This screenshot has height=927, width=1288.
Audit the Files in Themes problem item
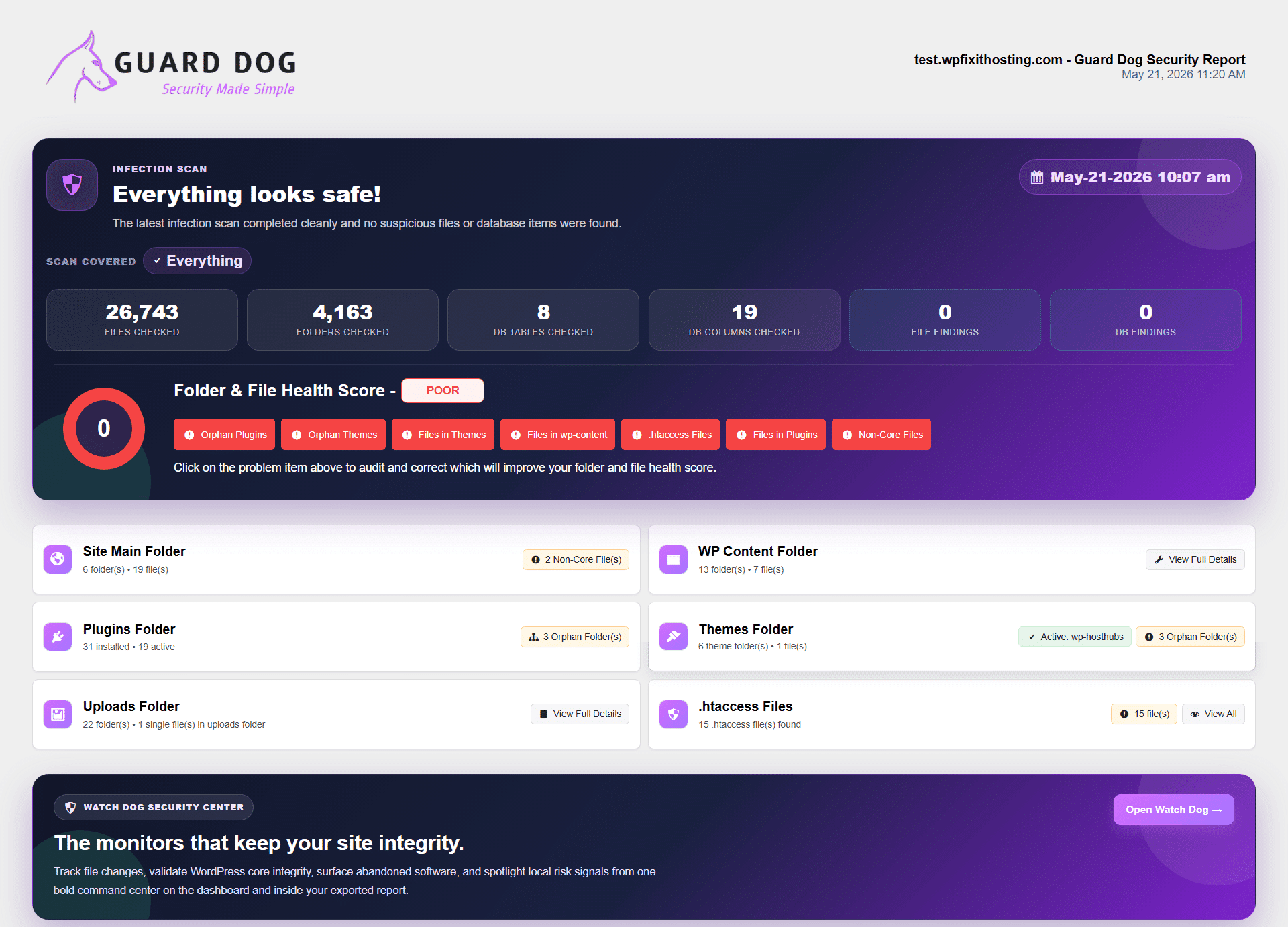coord(443,435)
